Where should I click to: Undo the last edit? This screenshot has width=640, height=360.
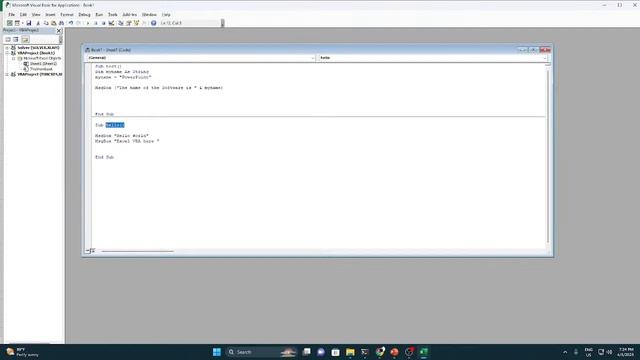(71, 23)
